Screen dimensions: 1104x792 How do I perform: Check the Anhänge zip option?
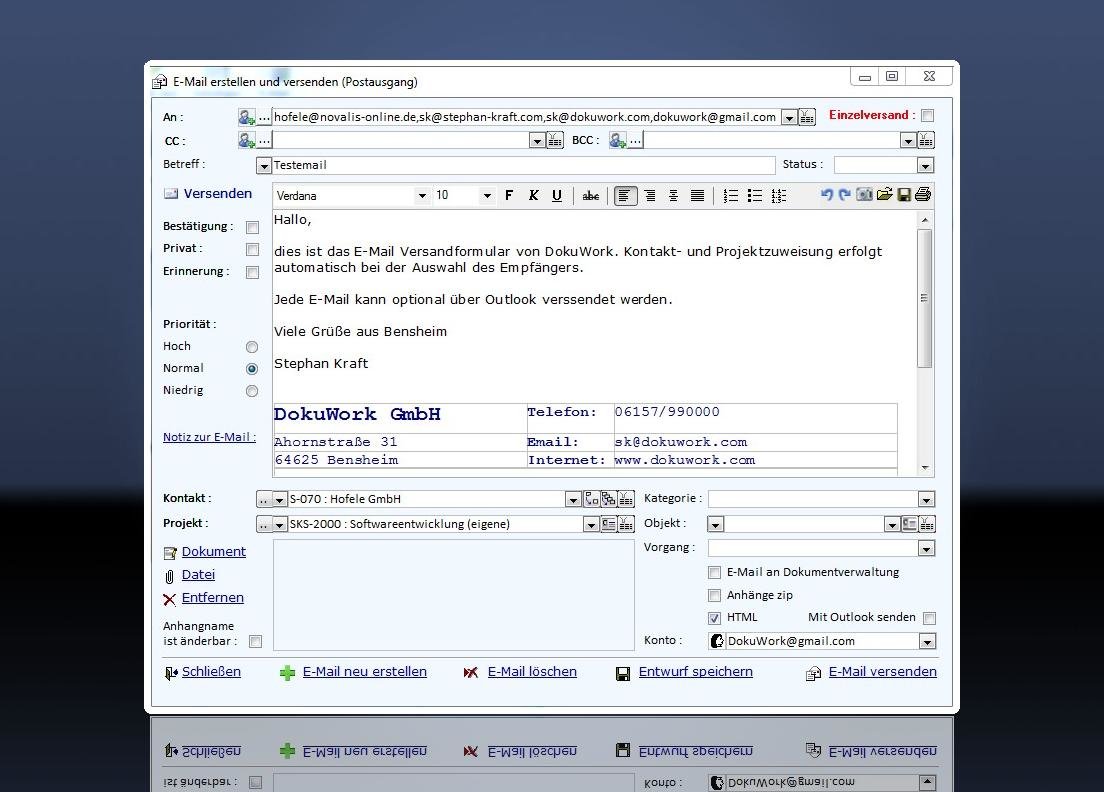pyautogui.click(x=714, y=596)
